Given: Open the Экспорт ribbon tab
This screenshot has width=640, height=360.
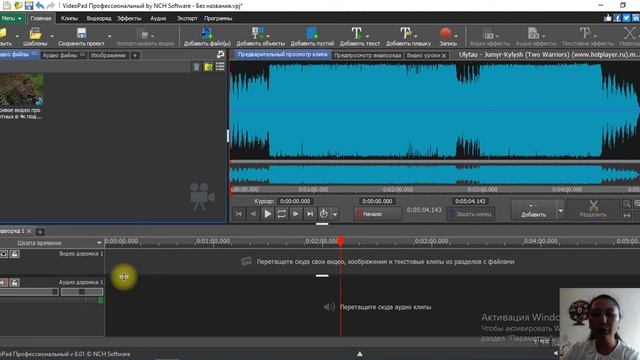Looking at the screenshot, I should pyautogui.click(x=187, y=18).
